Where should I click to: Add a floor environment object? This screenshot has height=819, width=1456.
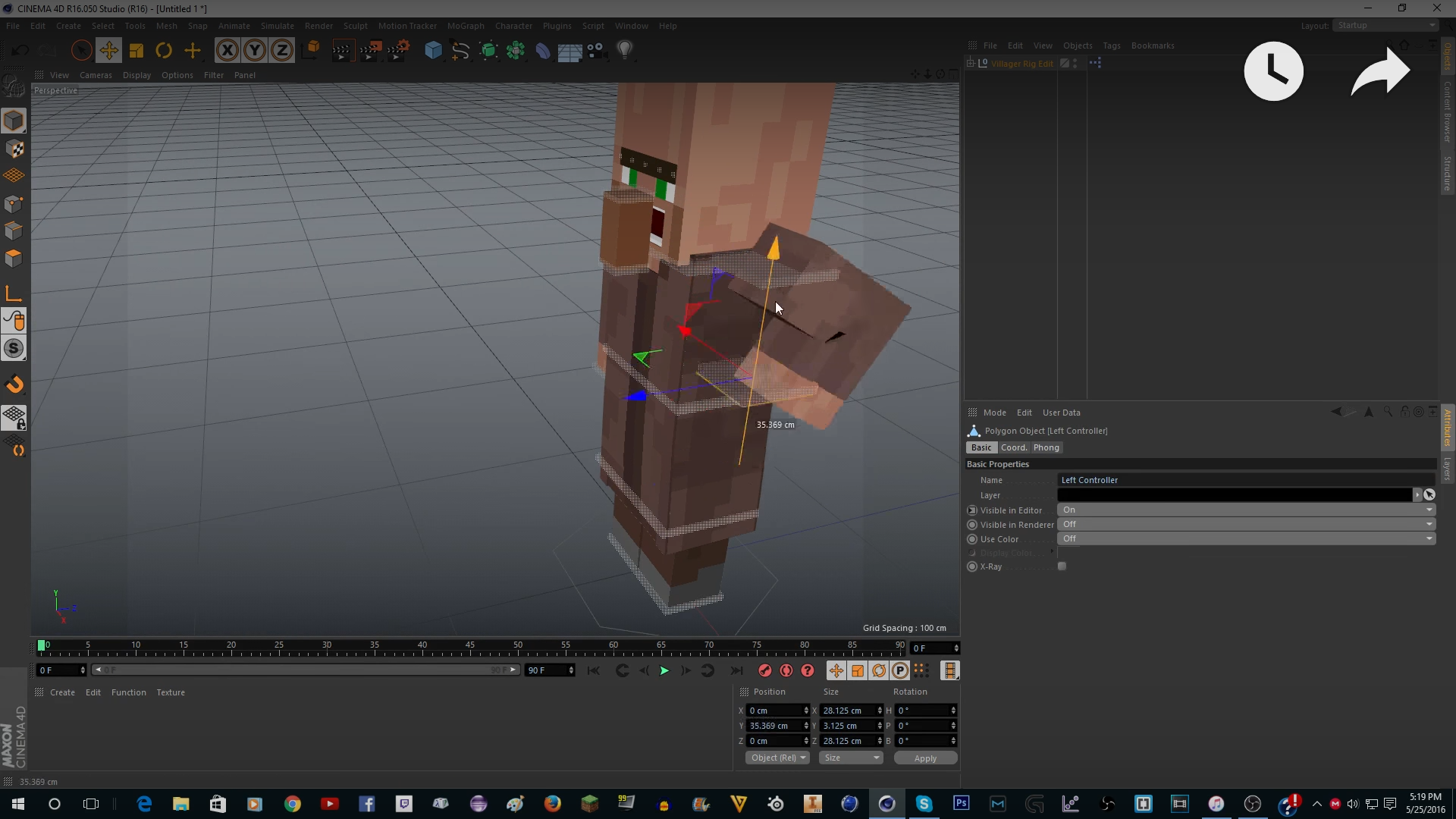pos(570,51)
